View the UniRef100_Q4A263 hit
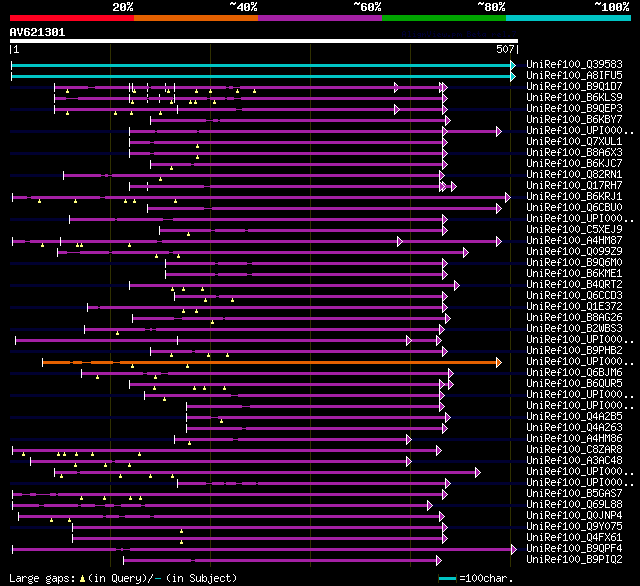 coord(574,428)
